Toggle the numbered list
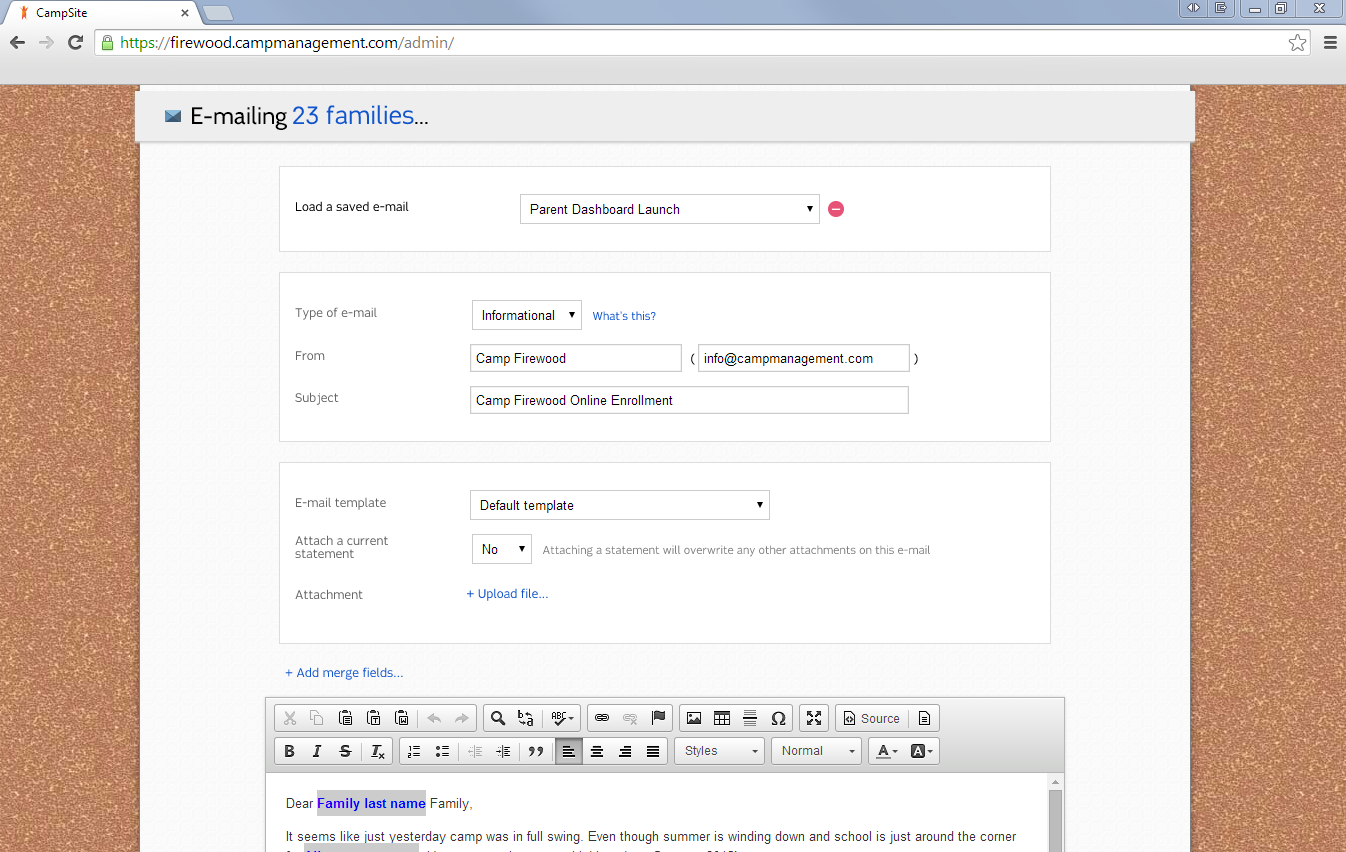1346x852 pixels. point(414,751)
